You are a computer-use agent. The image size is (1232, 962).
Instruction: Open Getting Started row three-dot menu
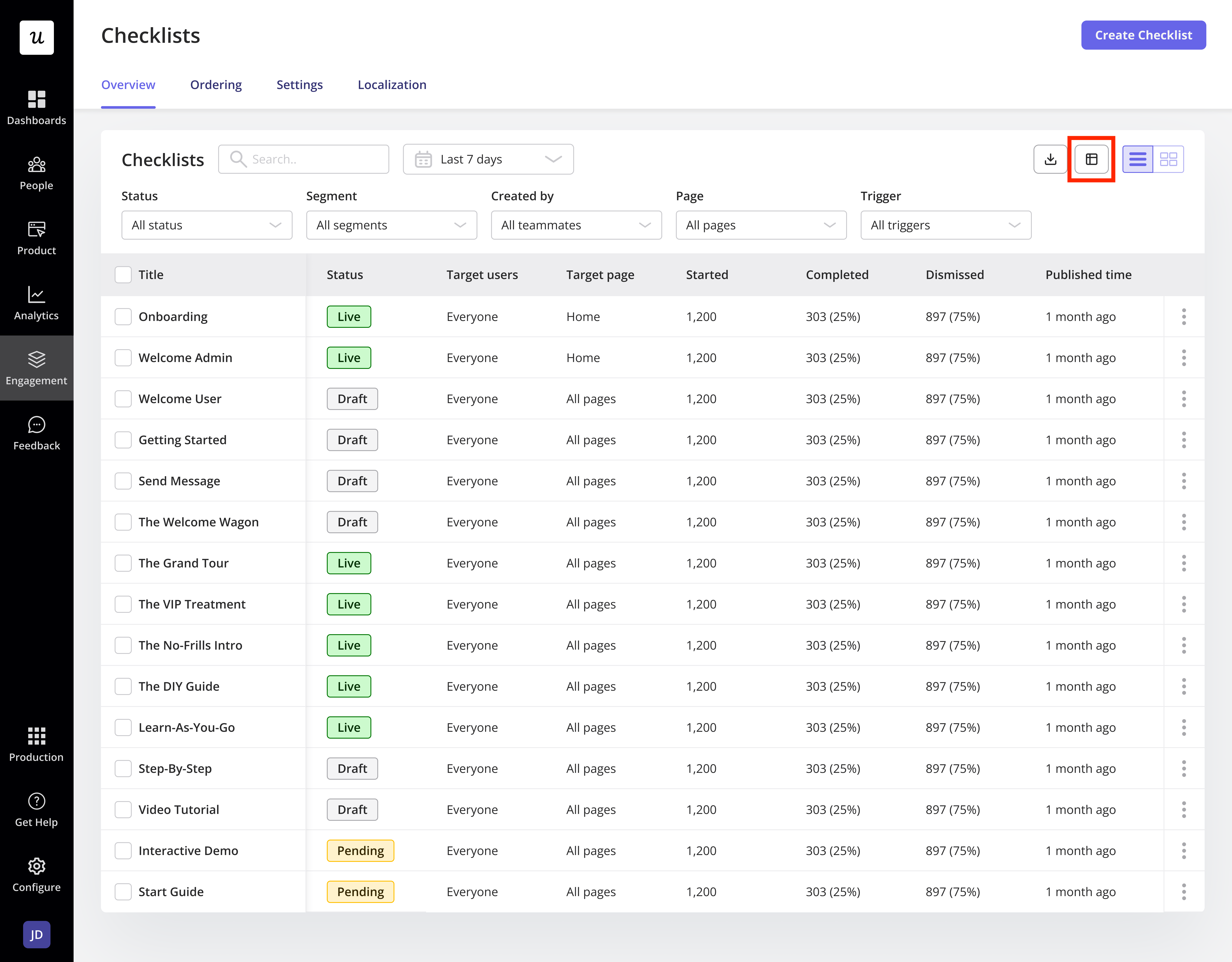pos(1184,440)
